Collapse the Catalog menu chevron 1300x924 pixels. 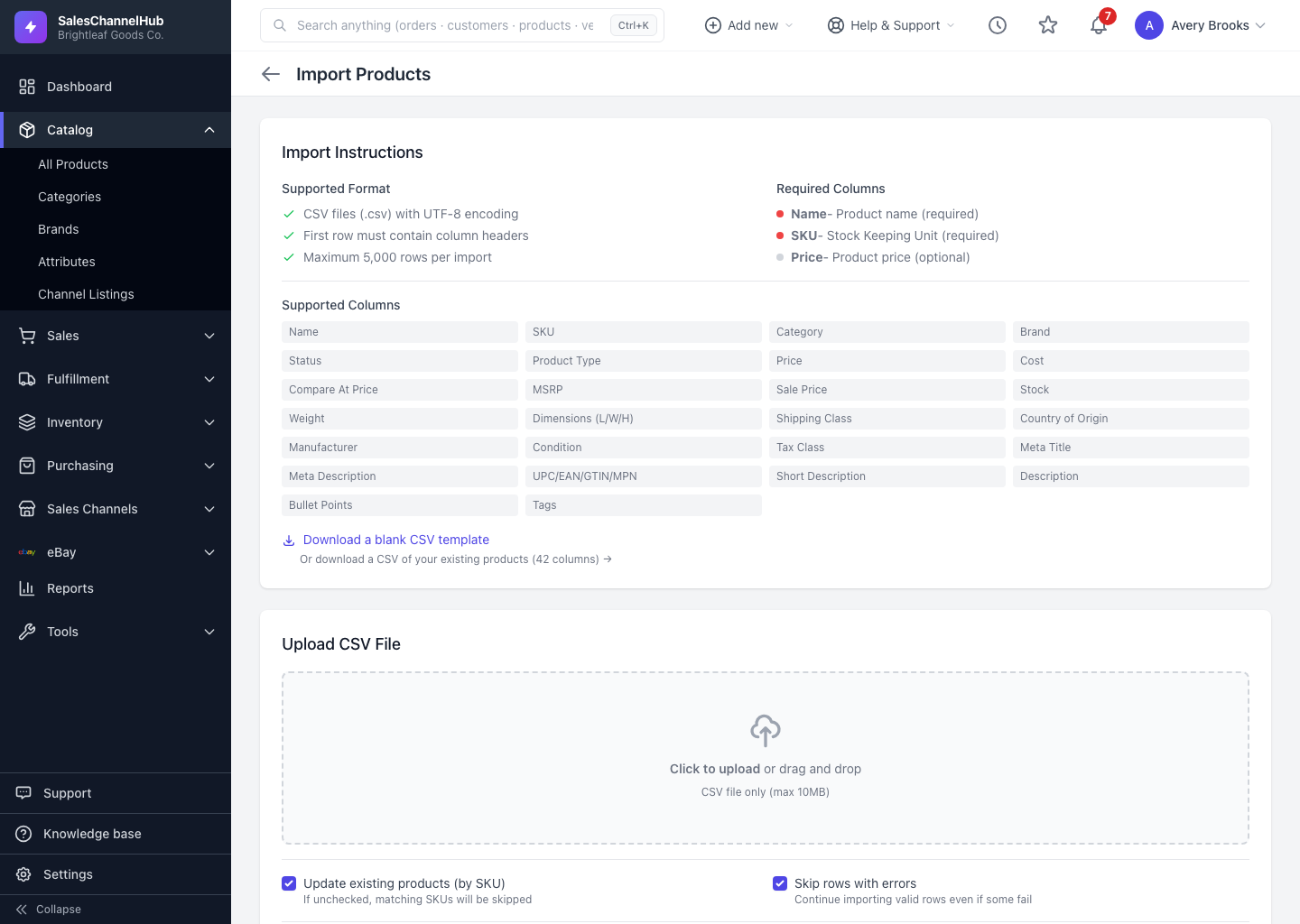tap(209, 130)
